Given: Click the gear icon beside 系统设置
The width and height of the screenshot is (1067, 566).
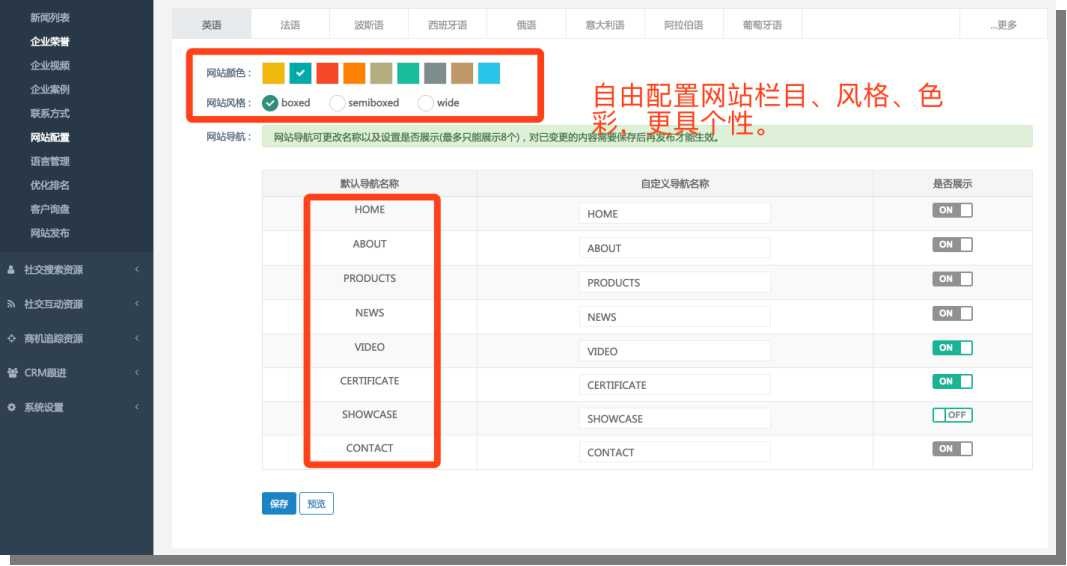Looking at the screenshot, I should [x=11, y=407].
